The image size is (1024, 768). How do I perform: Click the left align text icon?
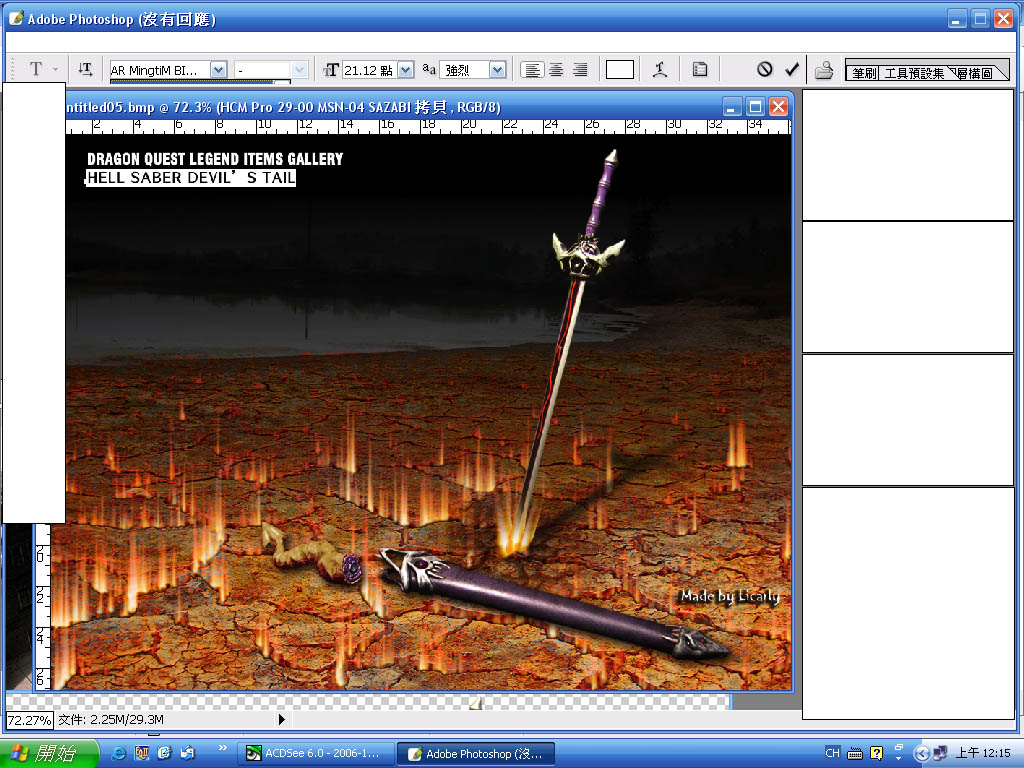533,70
